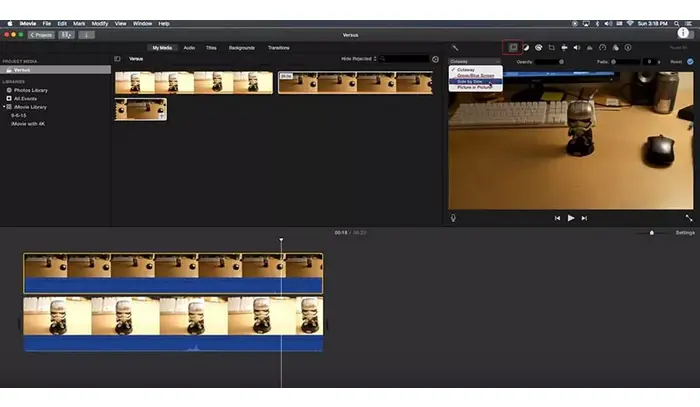Click the voiceover microphone icon

tap(453, 218)
